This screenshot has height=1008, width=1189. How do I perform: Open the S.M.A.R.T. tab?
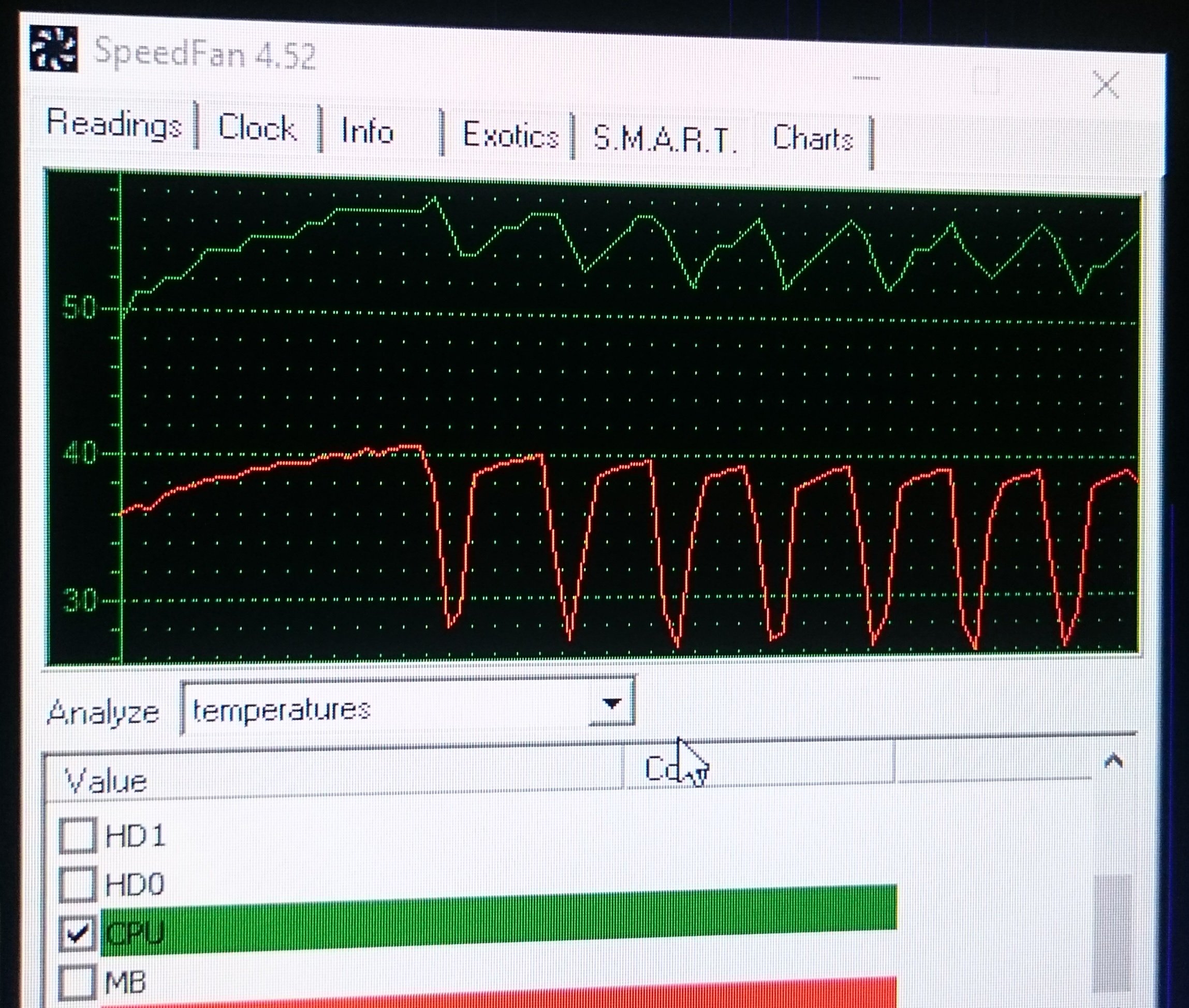pos(664,139)
